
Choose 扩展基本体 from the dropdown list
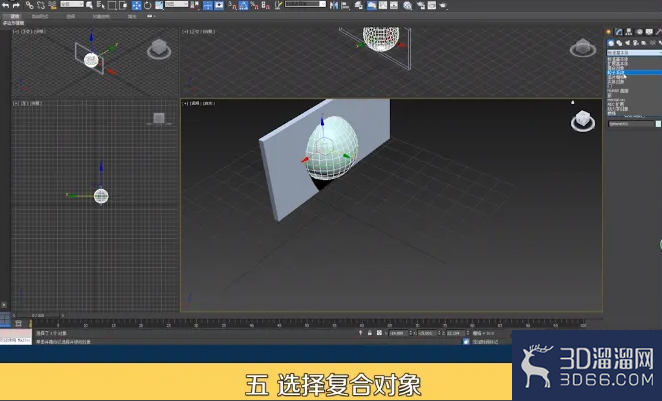(x=634, y=64)
